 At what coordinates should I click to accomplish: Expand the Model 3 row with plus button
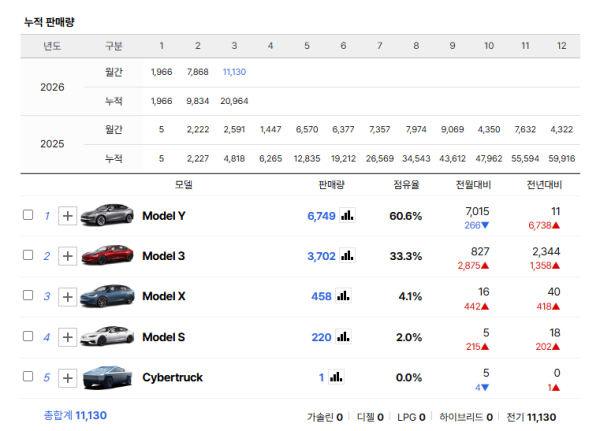coord(67,256)
